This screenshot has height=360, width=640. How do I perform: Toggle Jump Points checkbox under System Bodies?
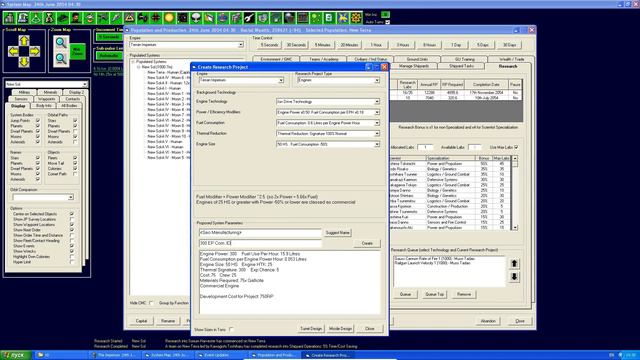[x=38, y=121]
